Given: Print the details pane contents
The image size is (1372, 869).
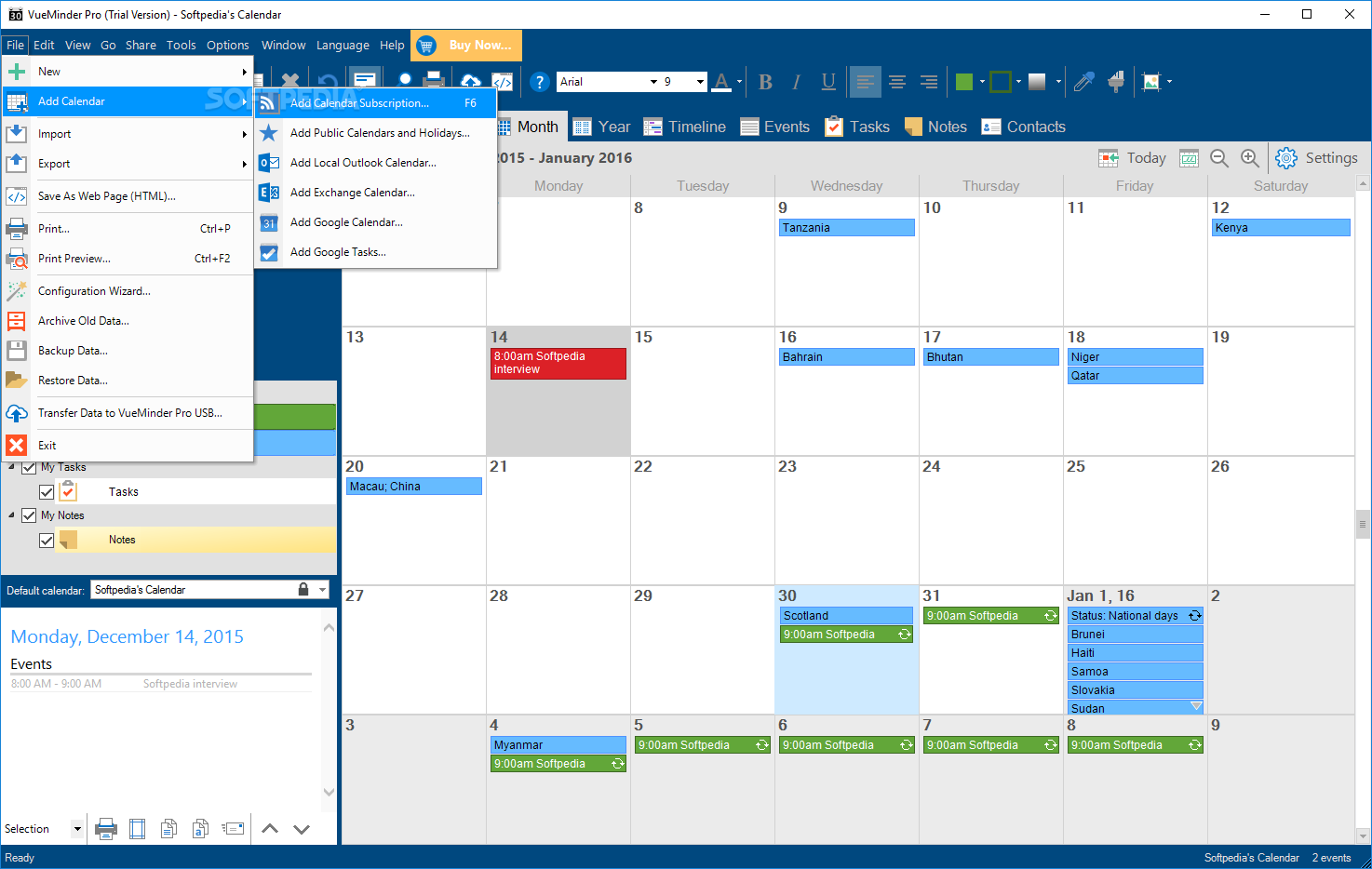Looking at the screenshot, I should [x=106, y=828].
